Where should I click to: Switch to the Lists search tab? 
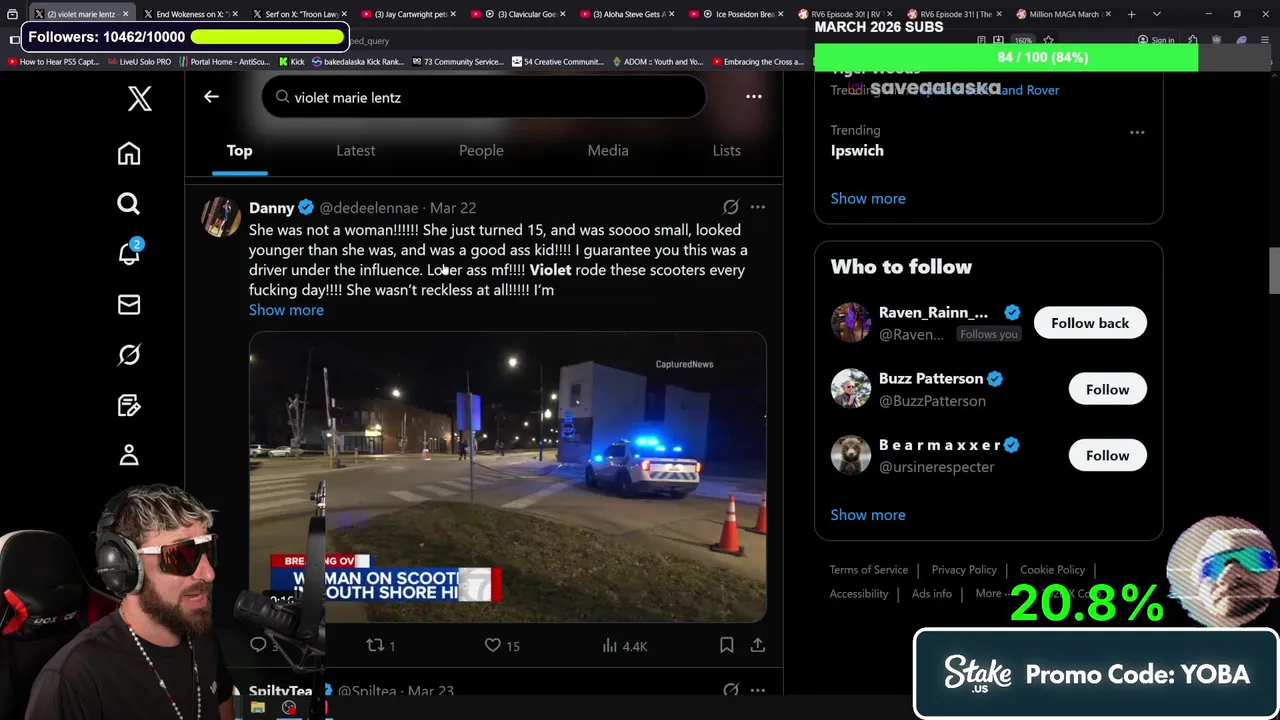pos(727,151)
